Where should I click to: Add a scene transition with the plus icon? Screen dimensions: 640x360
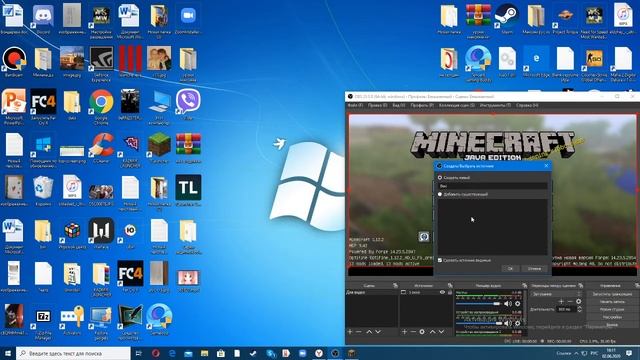(561, 301)
